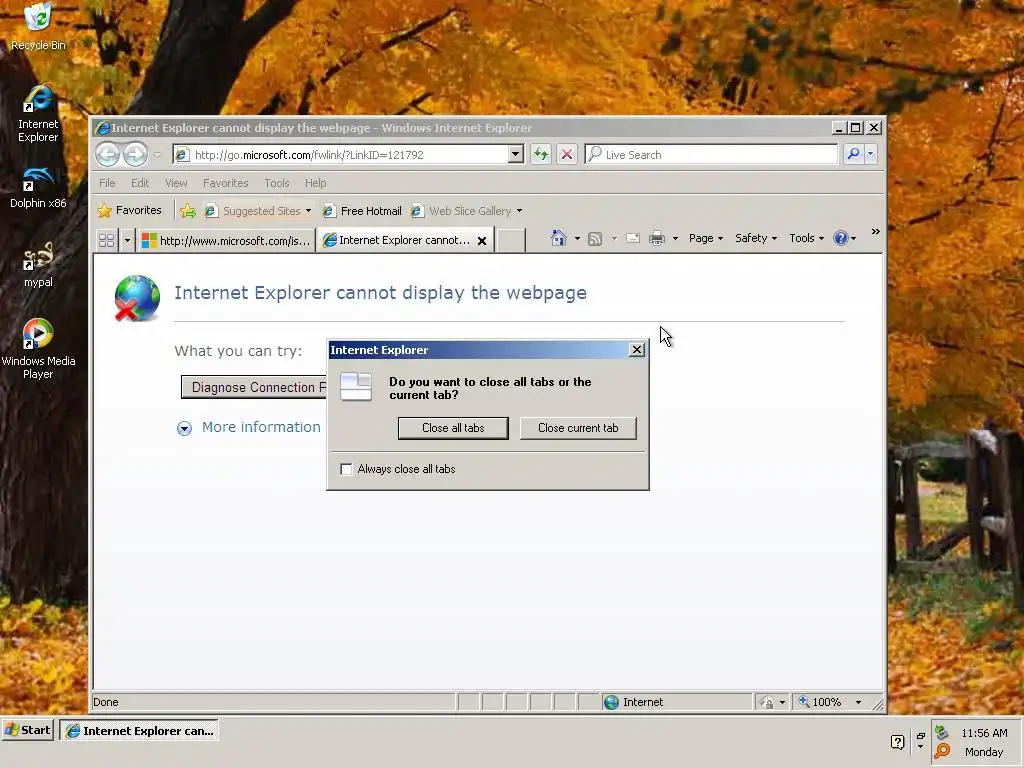Click the Forward navigation arrow

point(135,155)
